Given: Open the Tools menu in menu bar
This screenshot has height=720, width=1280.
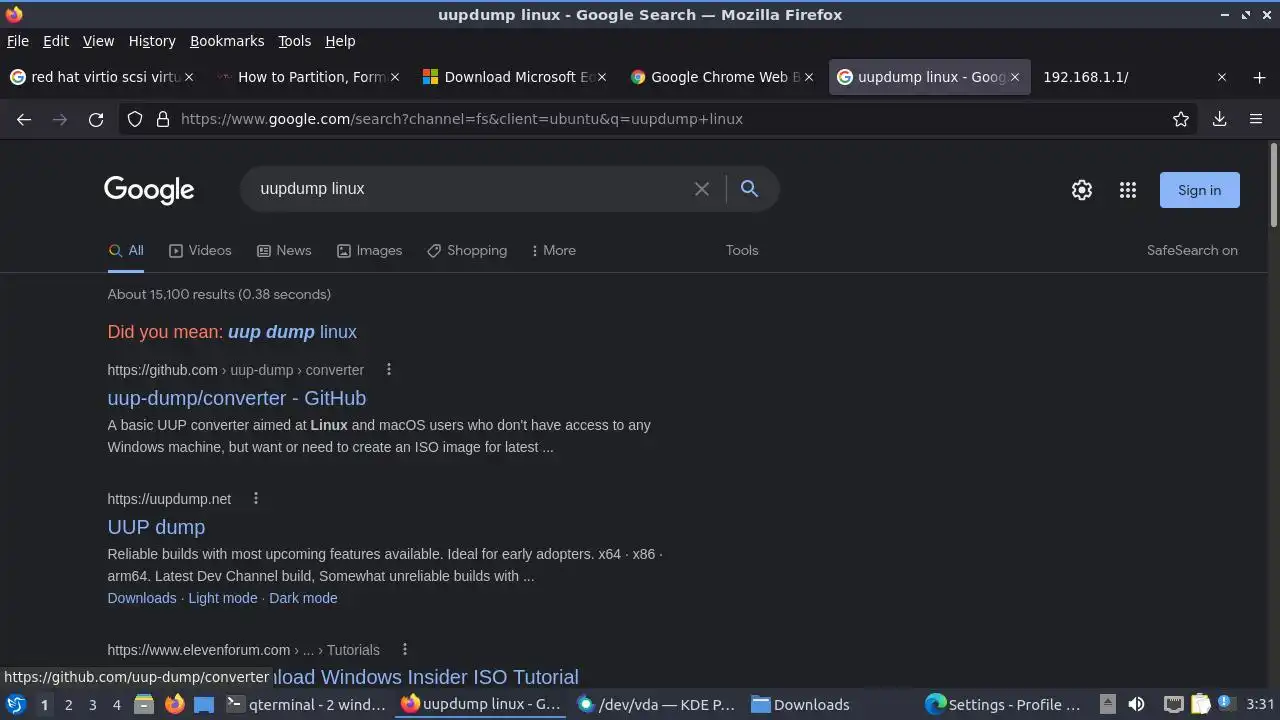Looking at the screenshot, I should point(294,41).
